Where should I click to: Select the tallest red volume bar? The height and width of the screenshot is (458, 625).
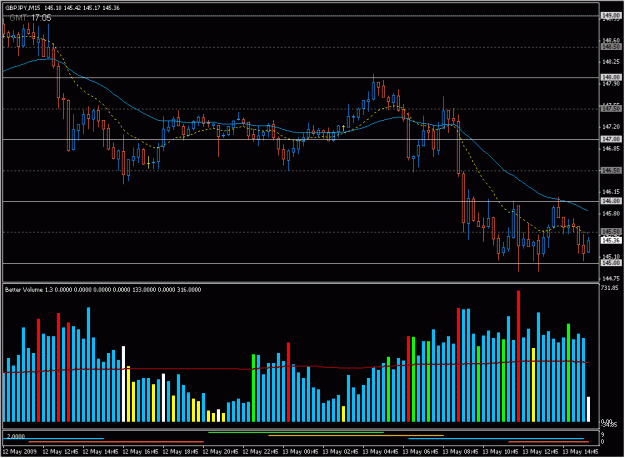point(518,356)
